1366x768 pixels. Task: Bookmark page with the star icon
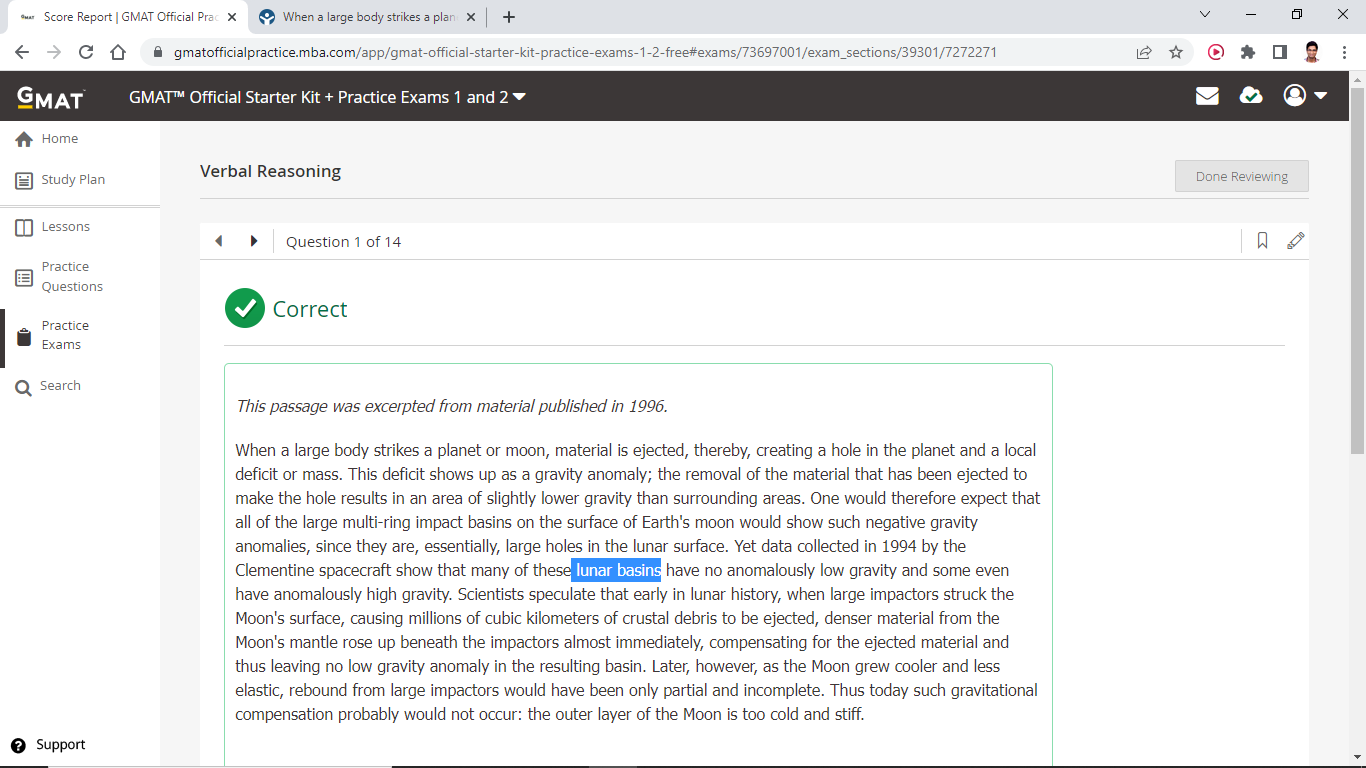[1176, 52]
